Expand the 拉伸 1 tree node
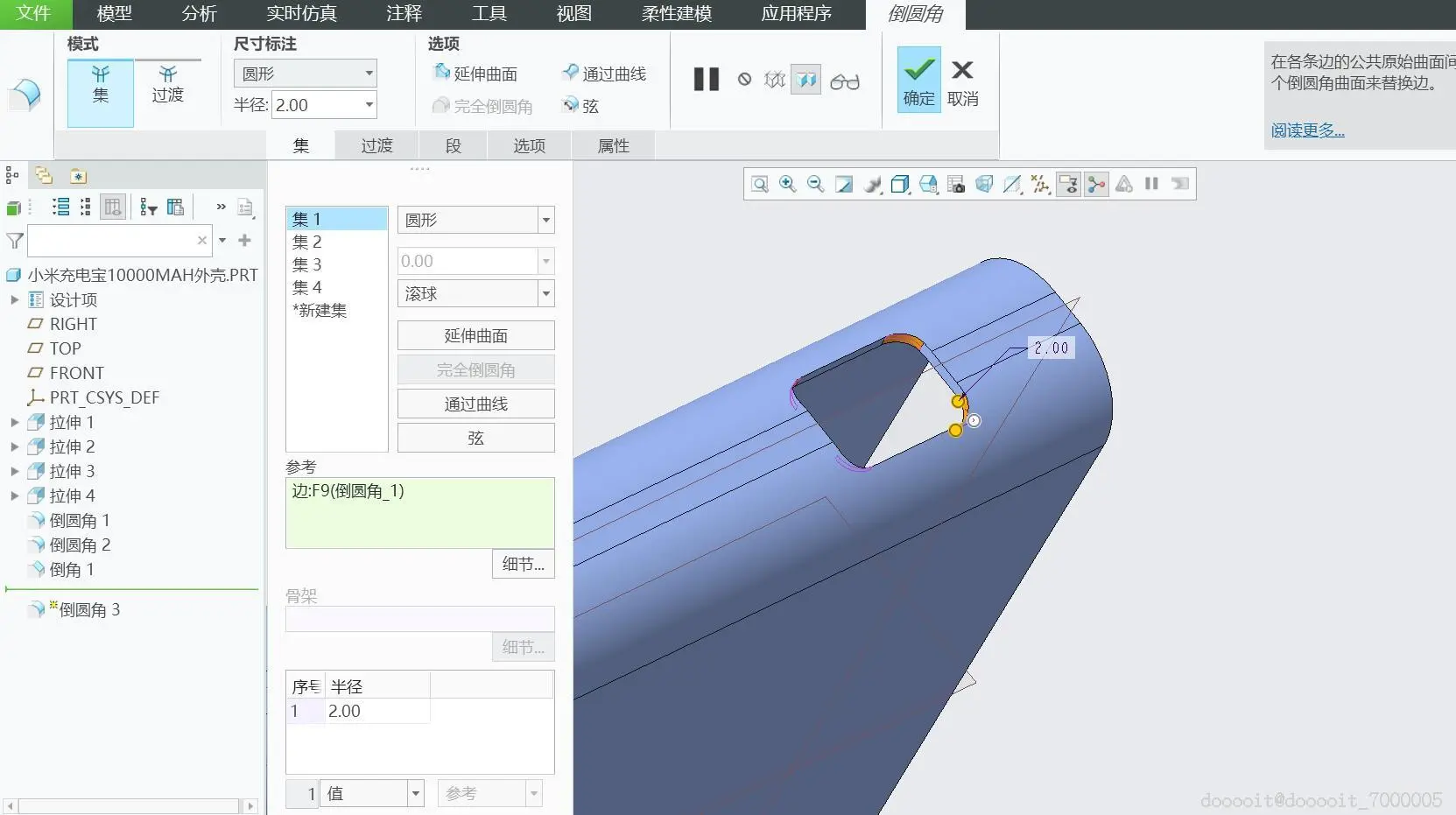Screen dimensions: 1456x815 click(x=14, y=422)
